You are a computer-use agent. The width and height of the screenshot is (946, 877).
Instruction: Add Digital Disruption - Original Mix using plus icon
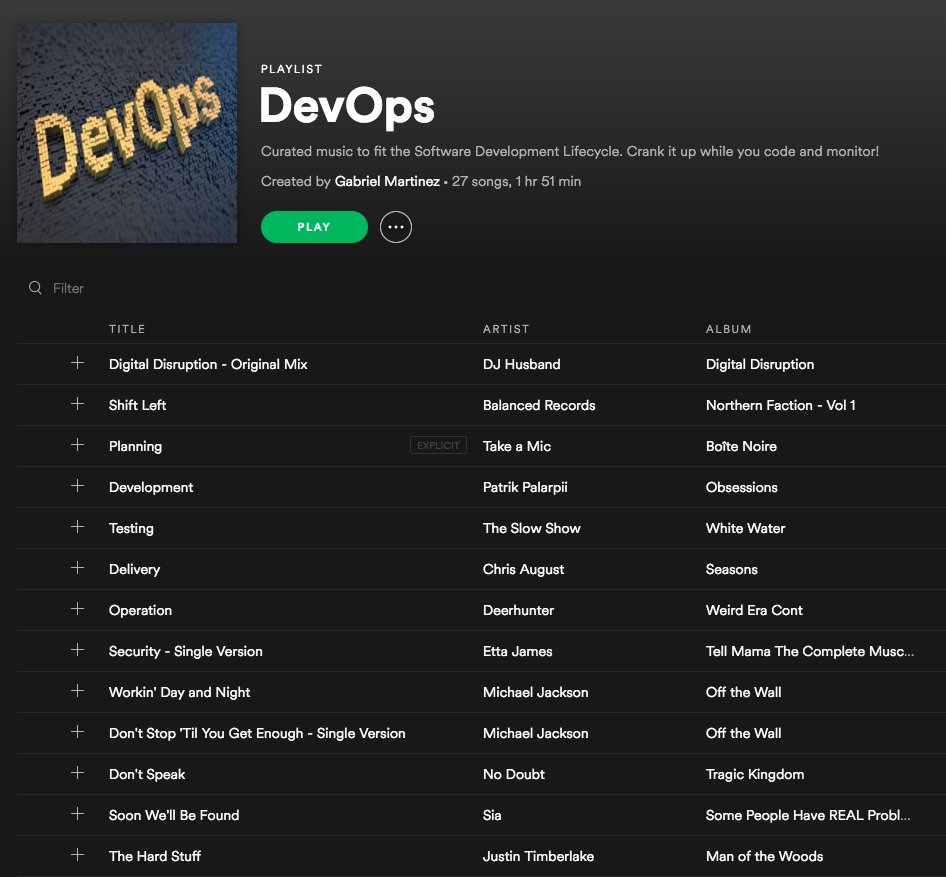tap(77, 363)
